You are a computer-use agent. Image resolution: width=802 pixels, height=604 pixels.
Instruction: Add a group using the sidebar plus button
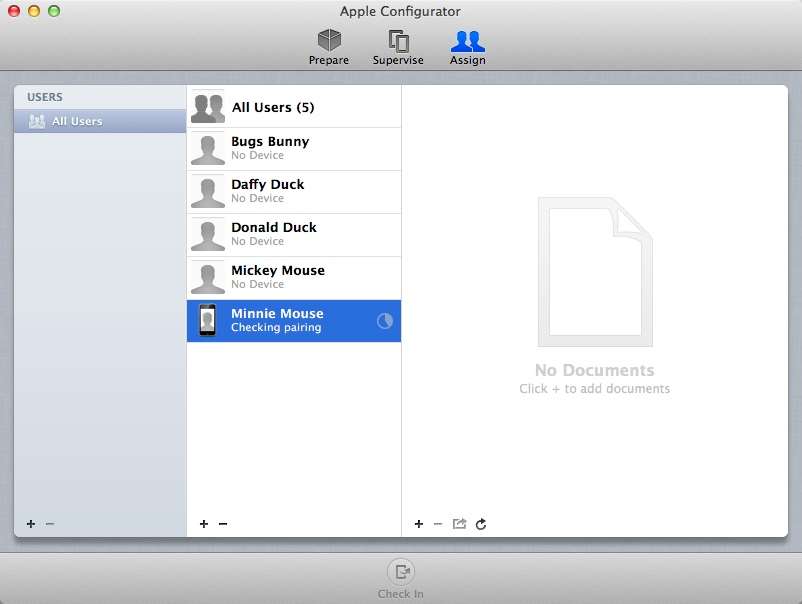(x=30, y=523)
